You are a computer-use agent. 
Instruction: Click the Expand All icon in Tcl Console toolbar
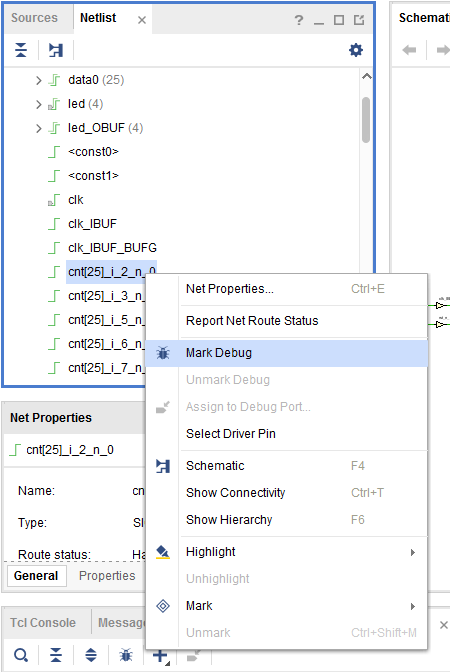point(91,655)
